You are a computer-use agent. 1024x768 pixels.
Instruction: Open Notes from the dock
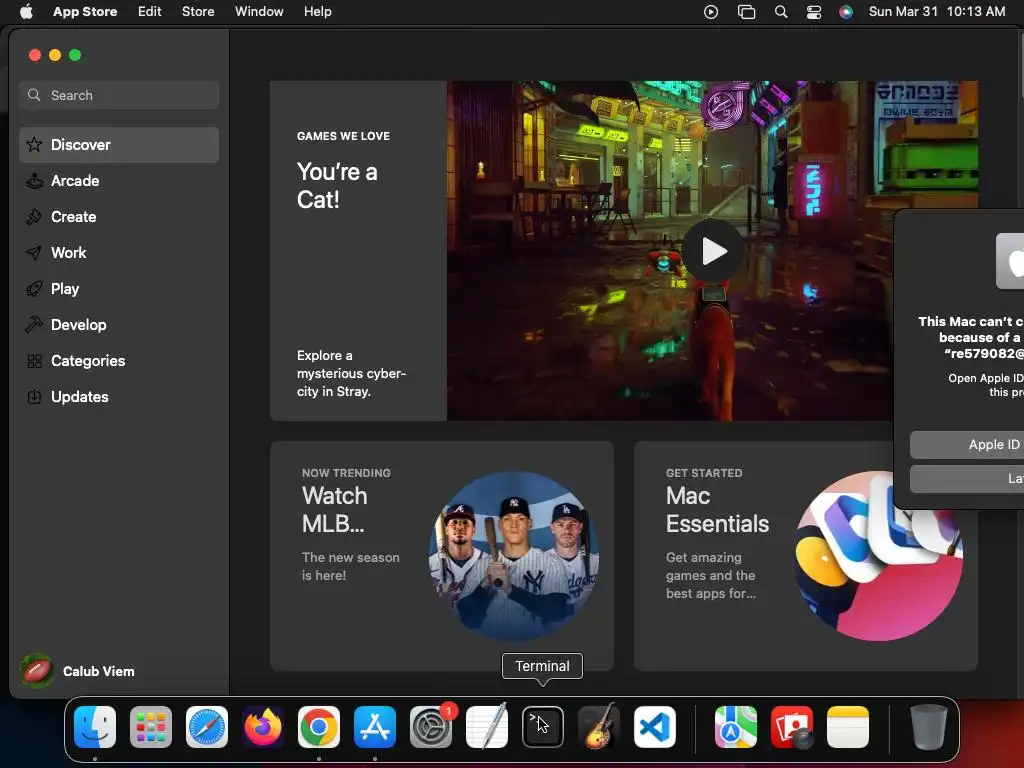click(848, 727)
